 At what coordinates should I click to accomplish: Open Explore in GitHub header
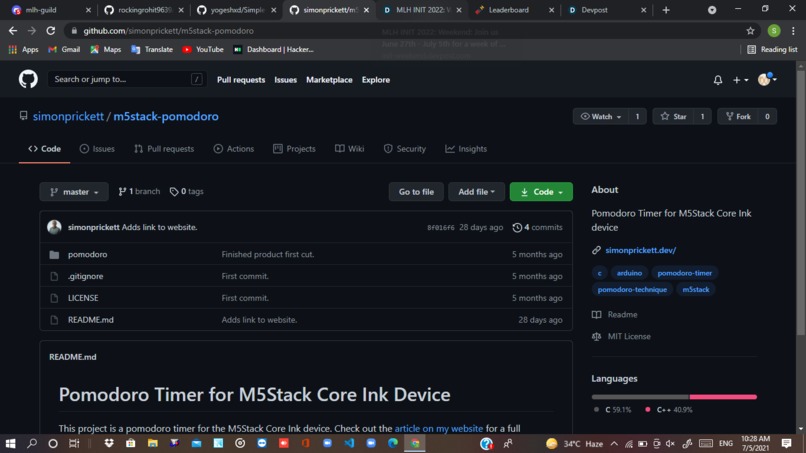(x=376, y=80)
